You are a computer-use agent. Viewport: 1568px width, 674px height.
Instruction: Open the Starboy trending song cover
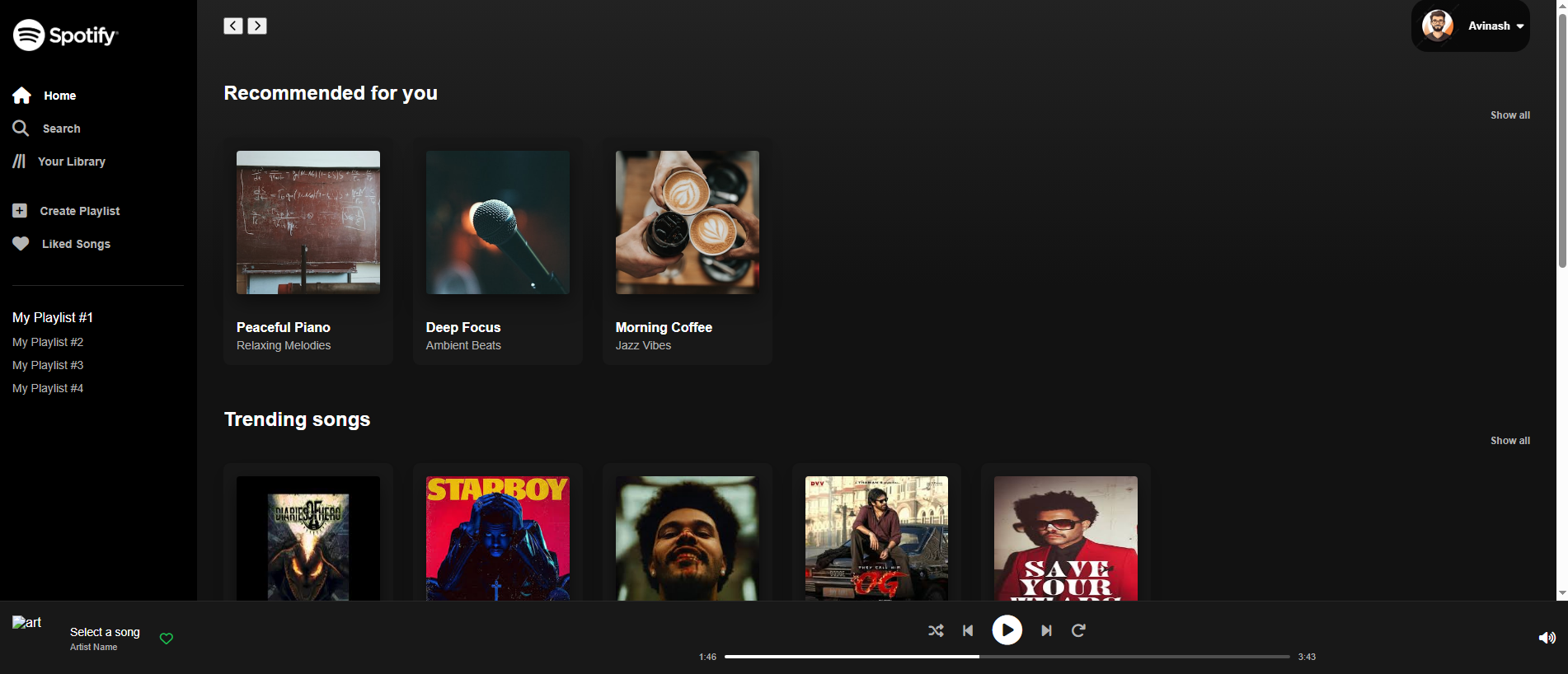tap(498, 538)
